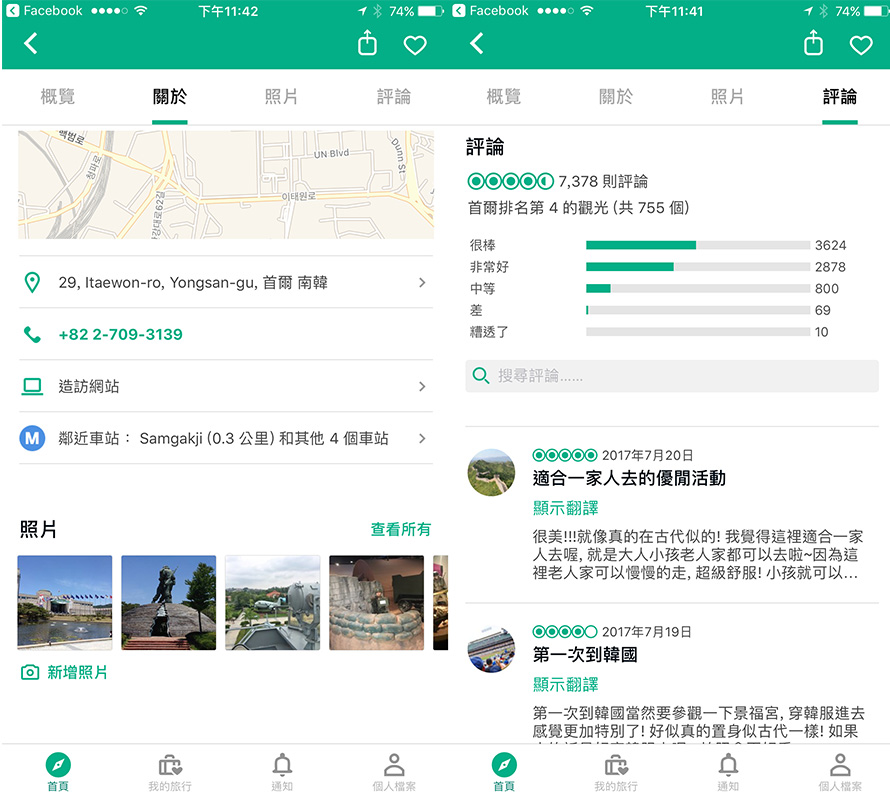Image resolution: width=890 pixels, height=797 pixels.
Task: Open photo of museum building with flags
Action: (x=65, y=603)
